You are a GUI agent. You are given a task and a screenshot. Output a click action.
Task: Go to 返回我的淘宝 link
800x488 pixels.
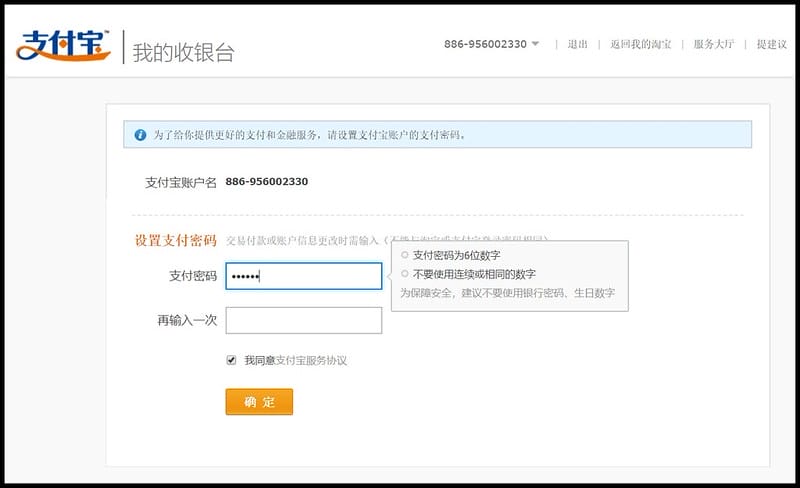point(641,44)
